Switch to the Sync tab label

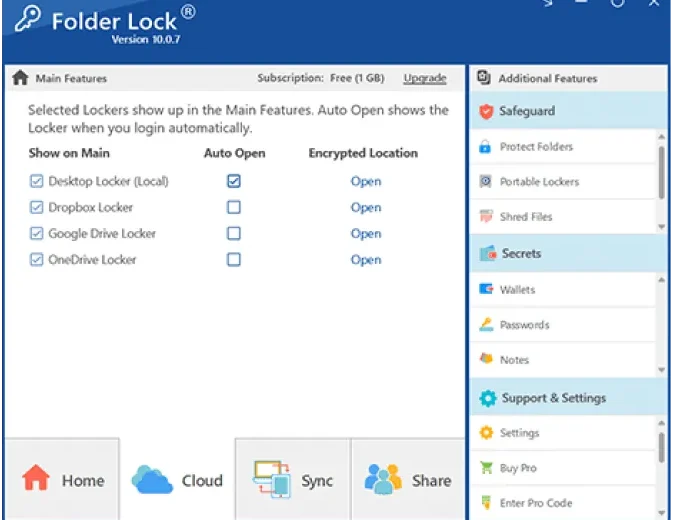tap(317, 481)
